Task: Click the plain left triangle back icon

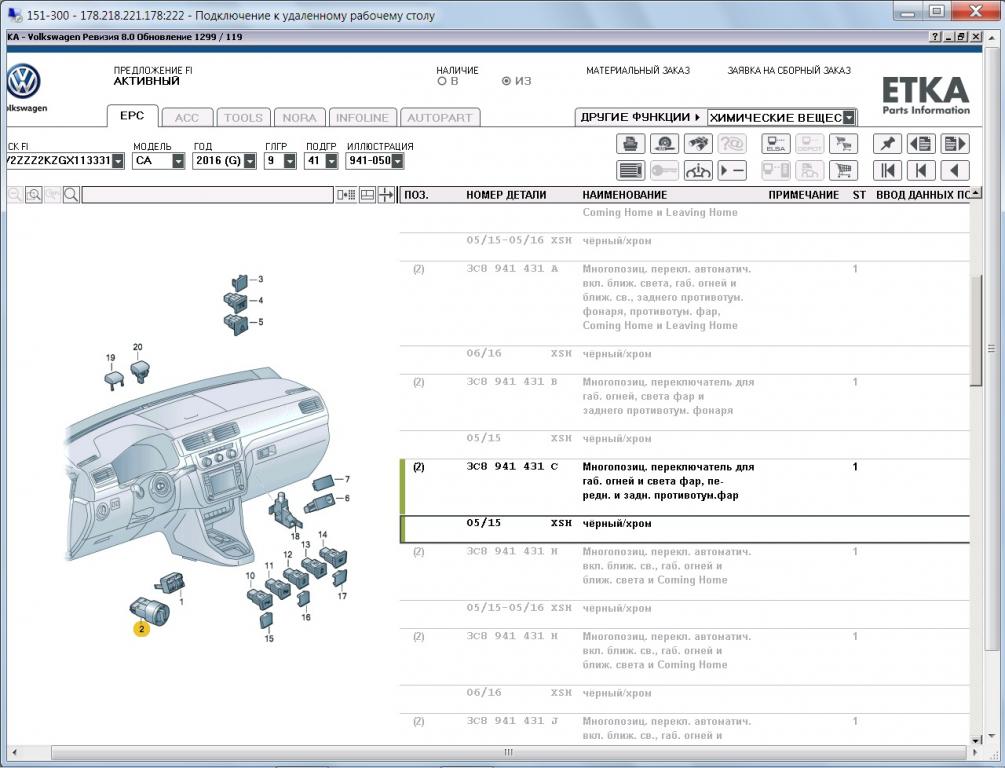Action: click(x=955, y=171)
